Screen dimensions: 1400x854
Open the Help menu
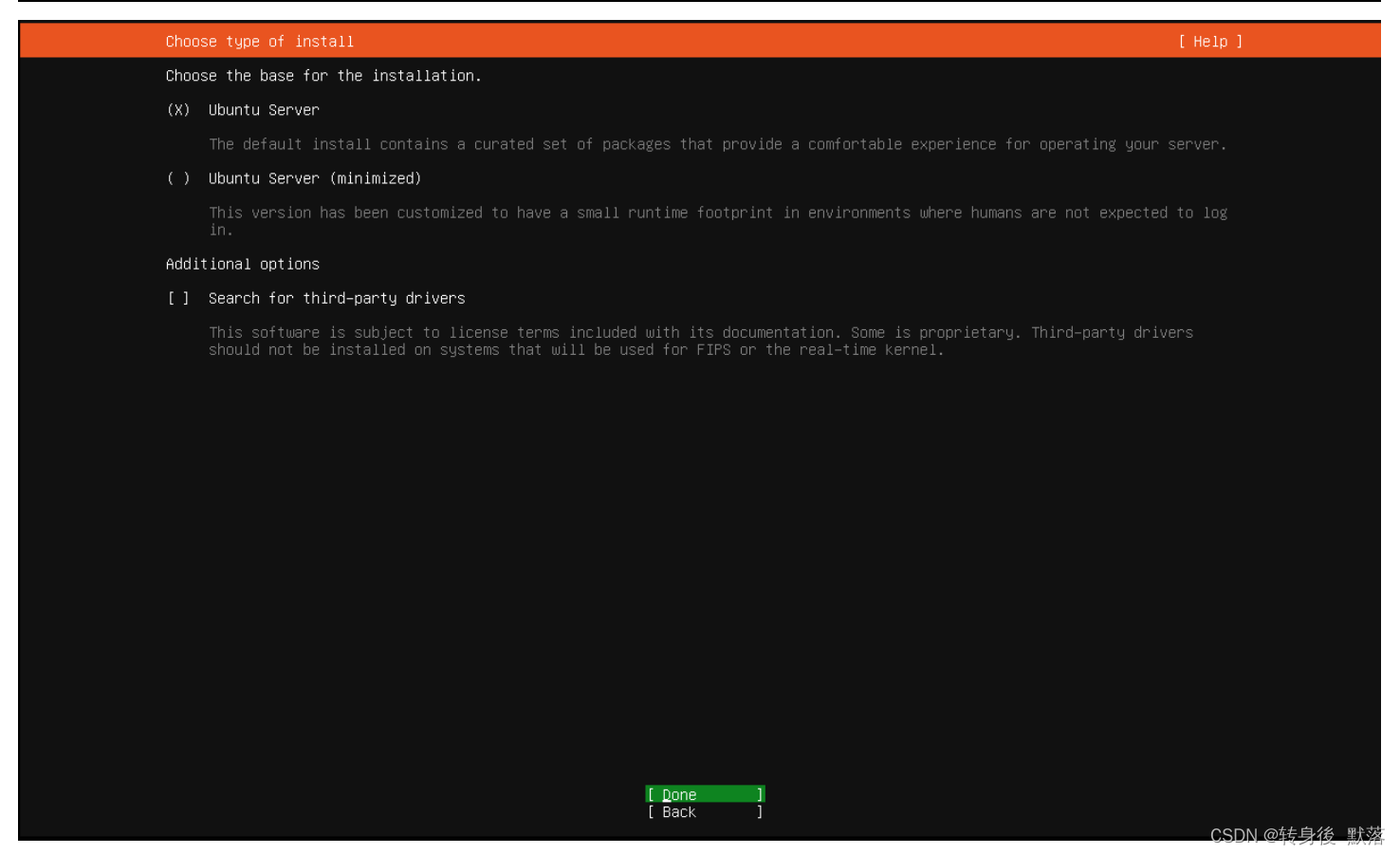click(x=1208, y=41)
